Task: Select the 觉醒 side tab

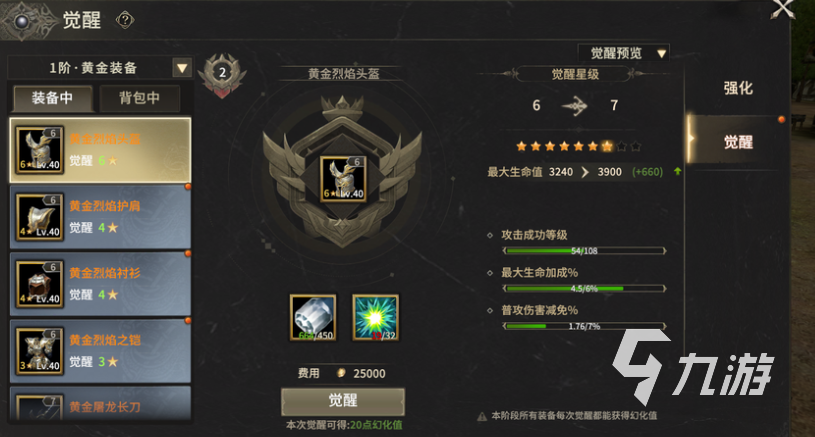Action: [738, 142]
